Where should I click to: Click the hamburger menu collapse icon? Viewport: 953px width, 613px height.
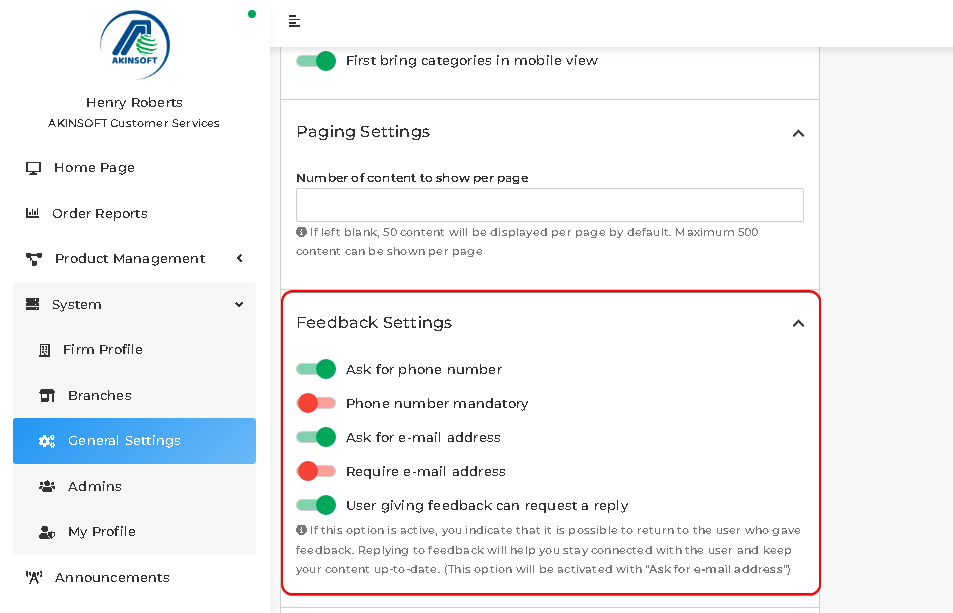pyautogui.click(x=294, y=21)
